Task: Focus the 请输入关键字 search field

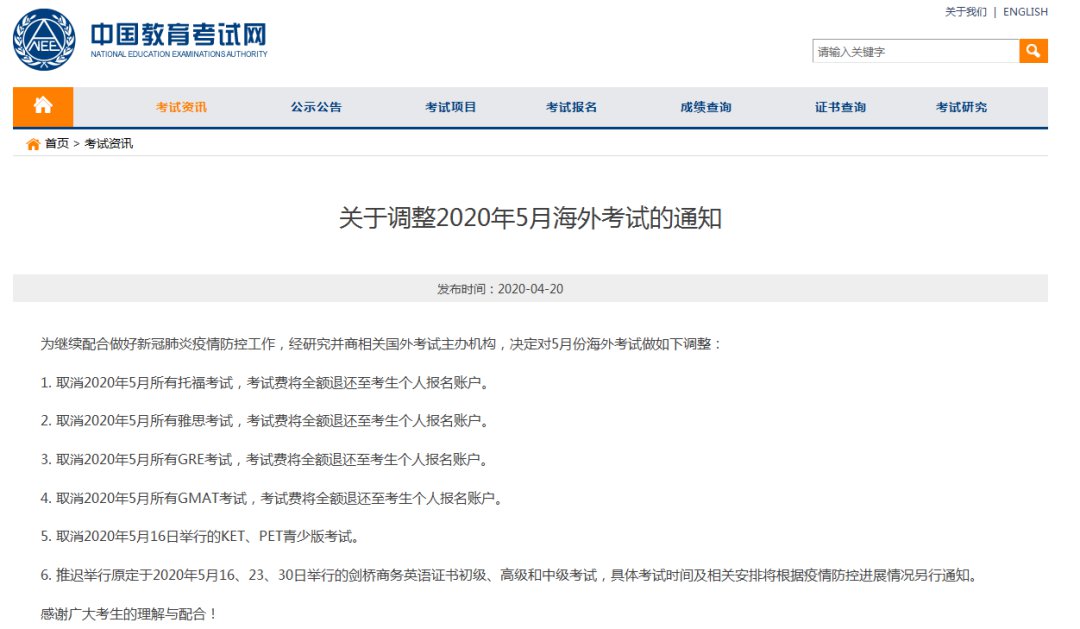Action: pos(914,52)
